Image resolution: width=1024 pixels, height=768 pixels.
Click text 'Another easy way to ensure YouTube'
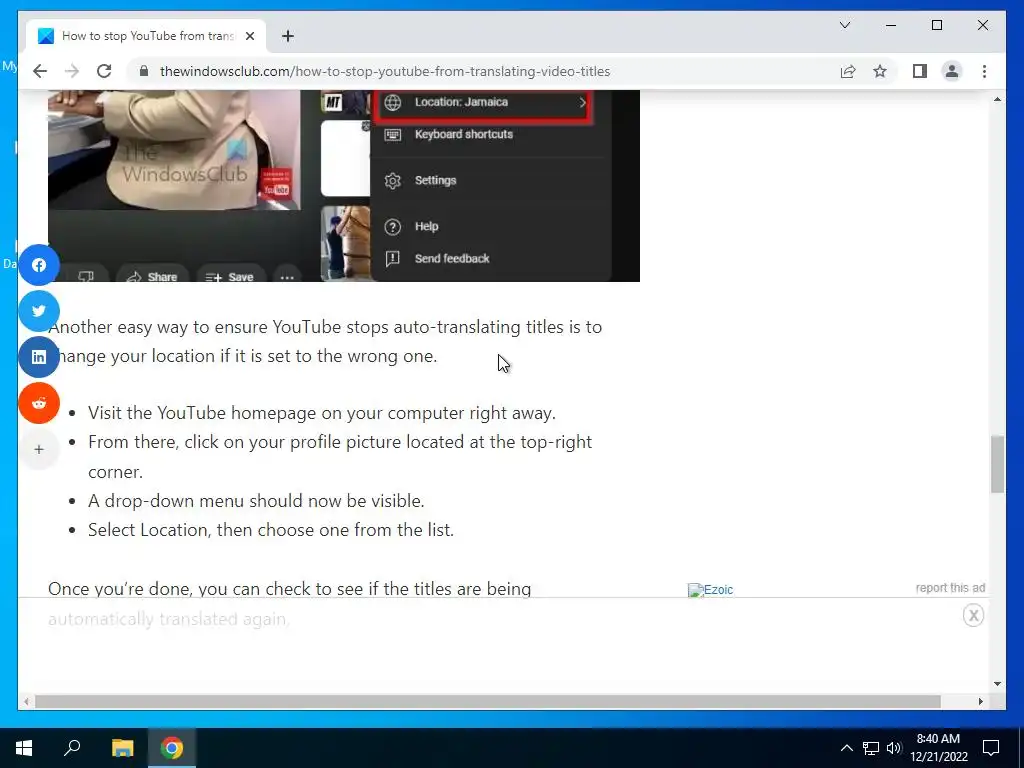tap(196, 327)
